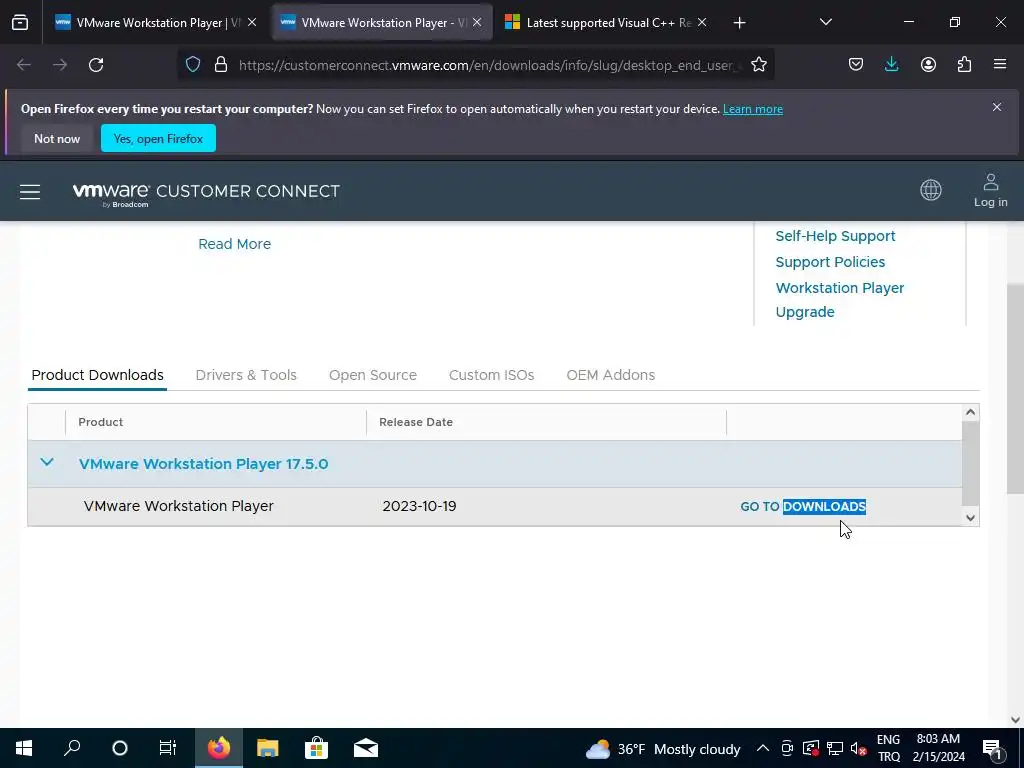The image size is (1024, 768).
Task: Open the language globe selector
Action: coord(931,191)
